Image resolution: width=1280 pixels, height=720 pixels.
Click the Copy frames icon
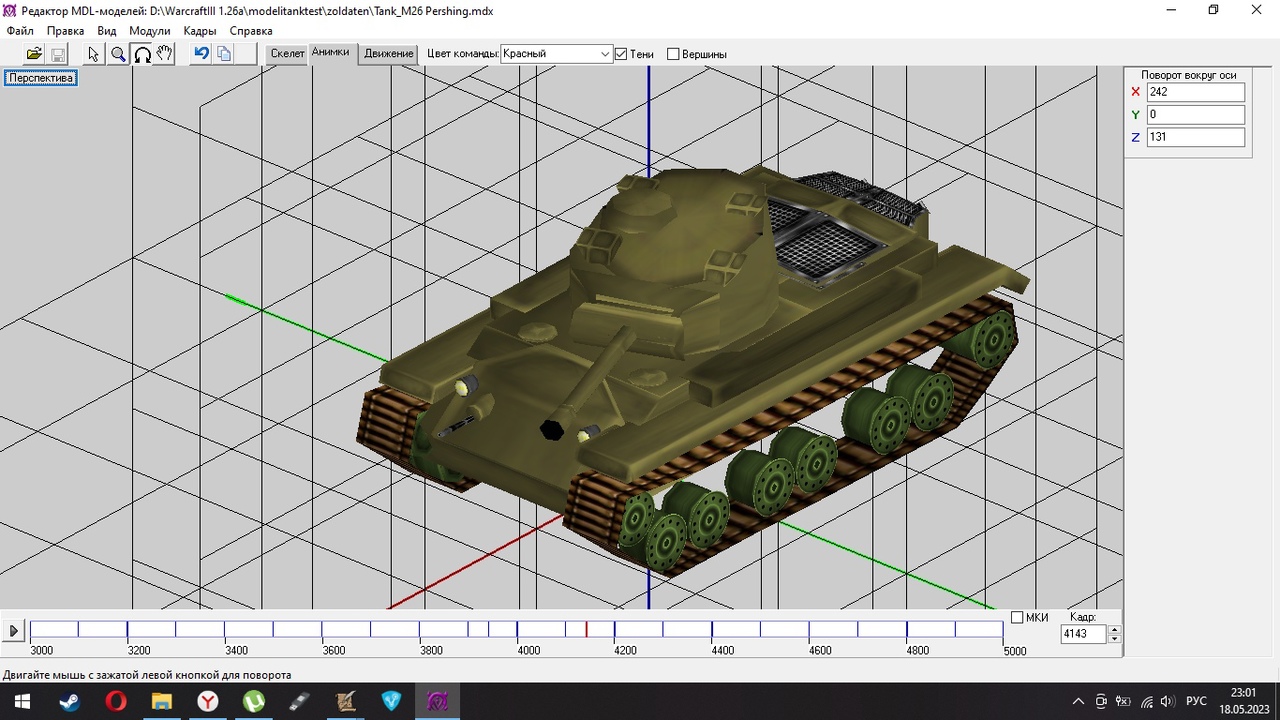[224, 54]
